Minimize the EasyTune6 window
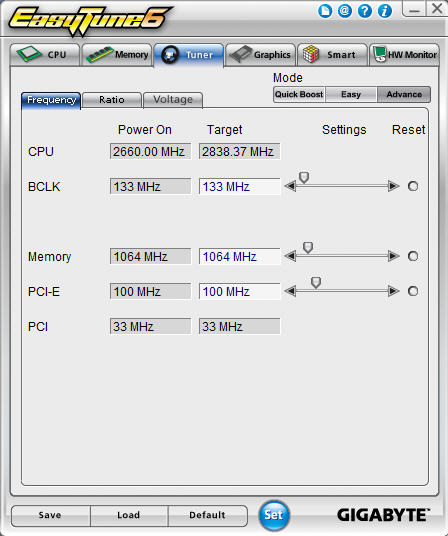The width and height of the screenshot is (448, 536). (414, 9)
